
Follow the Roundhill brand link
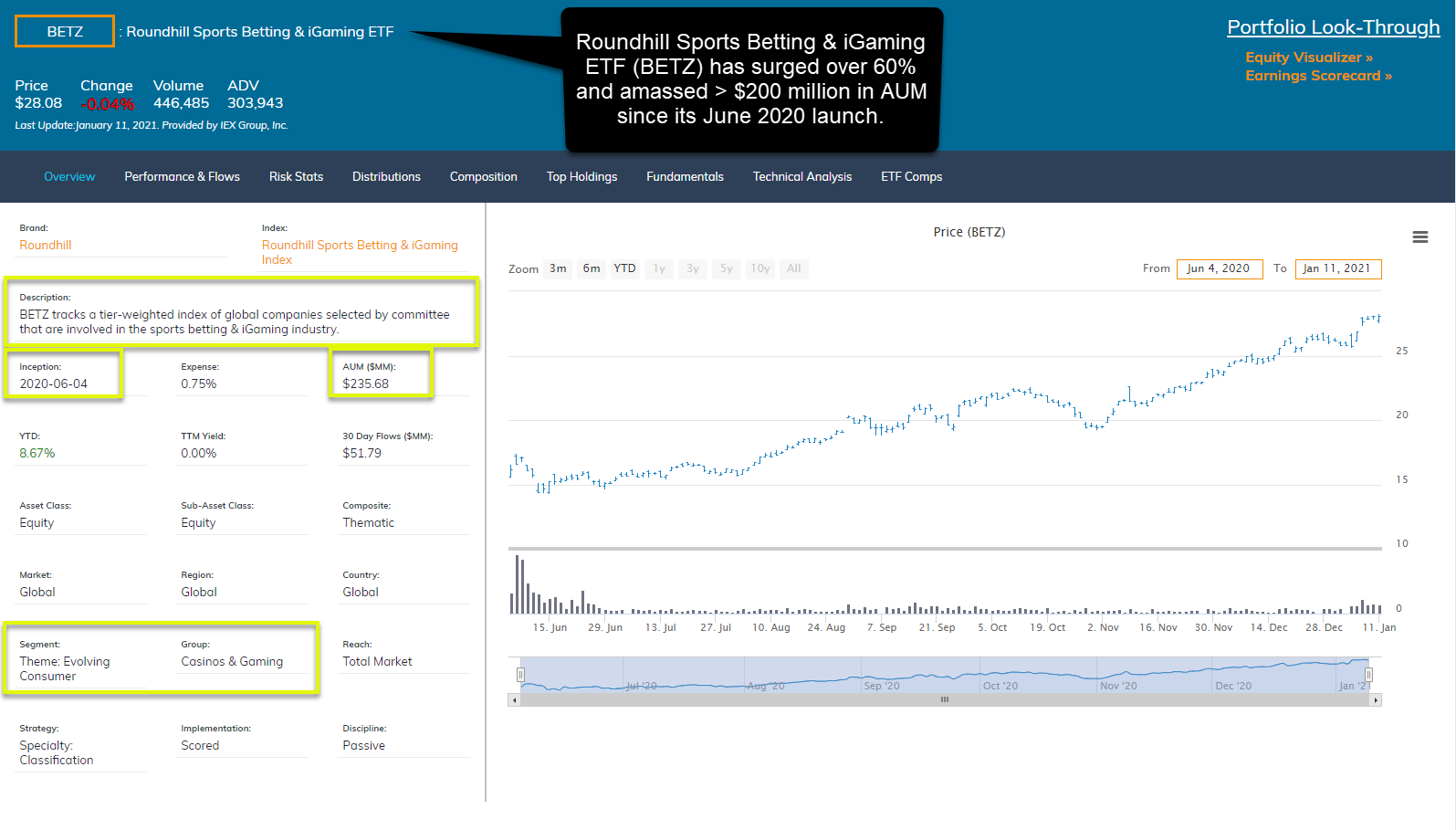pyautogui.click(x=46, y=246)
